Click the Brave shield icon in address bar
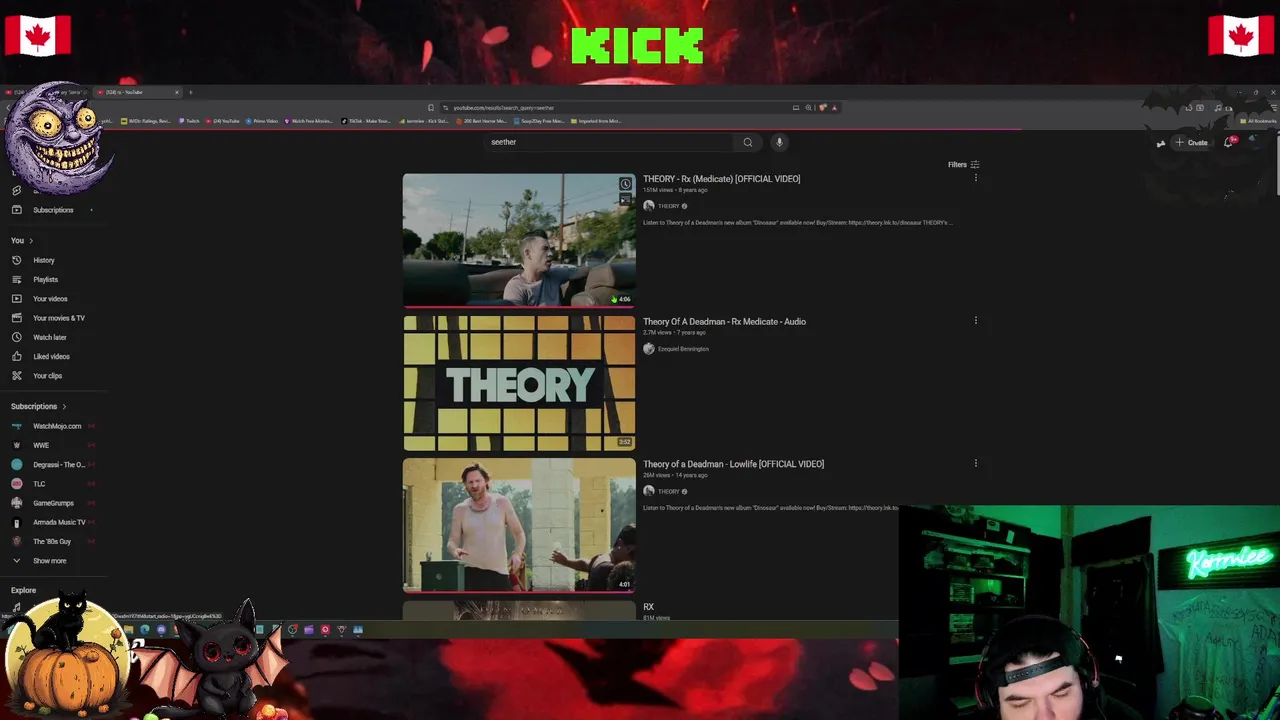This screenshot has height=720, width=1280. 822,108
